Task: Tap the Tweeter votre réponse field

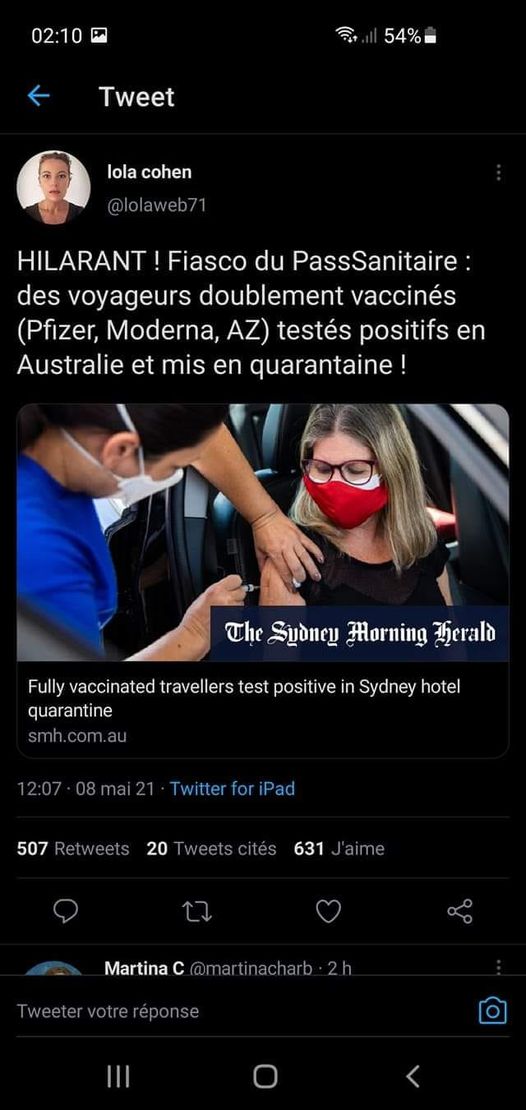Action: point(241,1011)
